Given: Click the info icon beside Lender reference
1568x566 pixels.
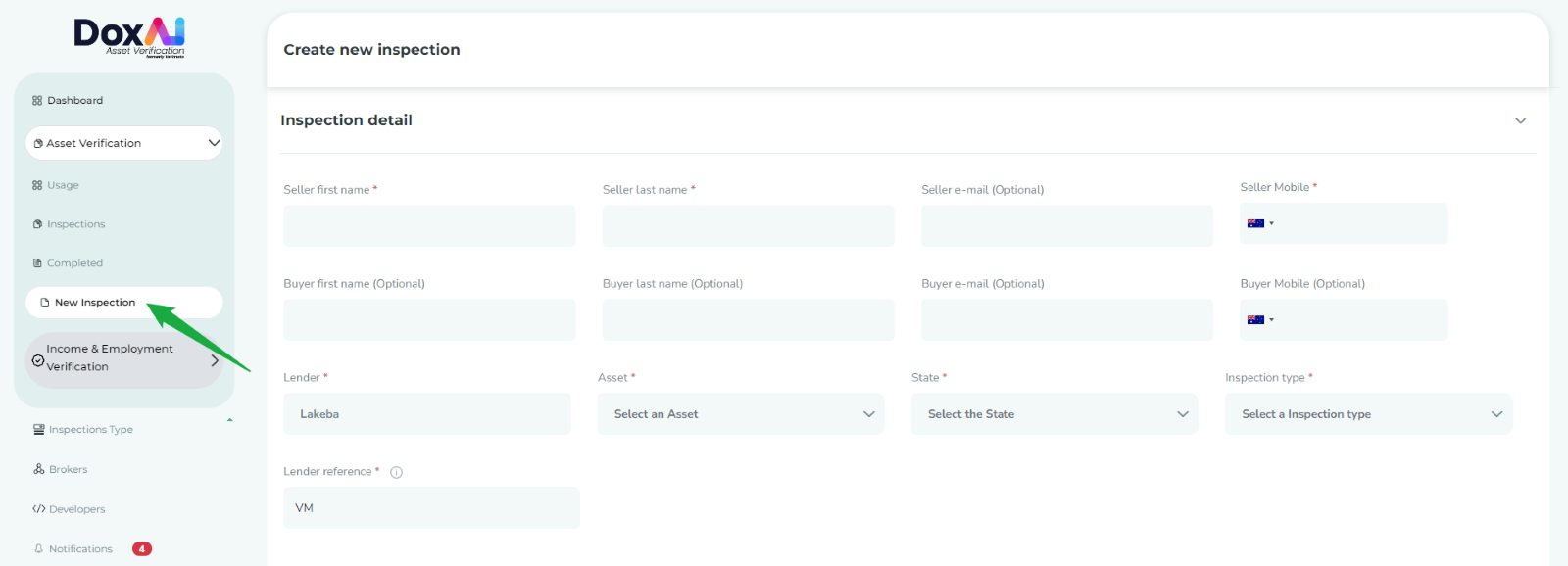Looking at the screenshot, I should point(397,472).
